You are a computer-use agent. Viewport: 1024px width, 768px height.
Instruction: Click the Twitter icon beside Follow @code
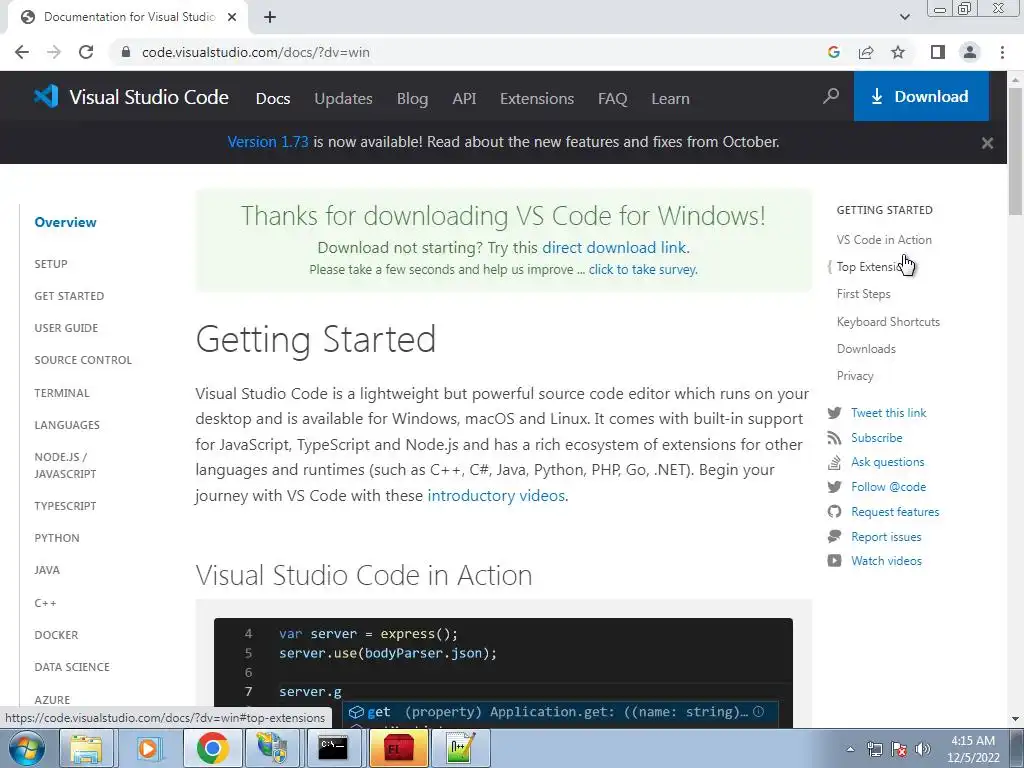point(834,487)
